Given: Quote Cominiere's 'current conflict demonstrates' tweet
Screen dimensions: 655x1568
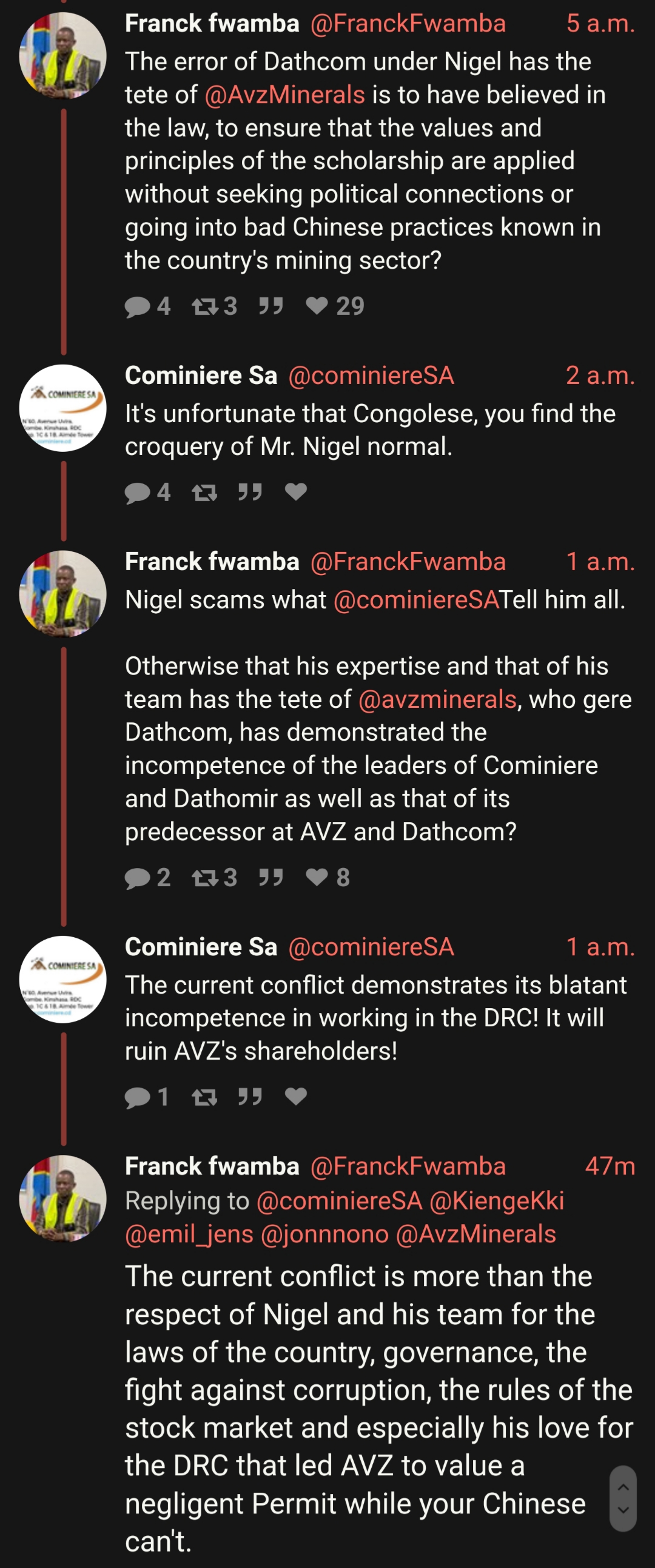Looking at the screenshot, I should tap(250, 1097).
